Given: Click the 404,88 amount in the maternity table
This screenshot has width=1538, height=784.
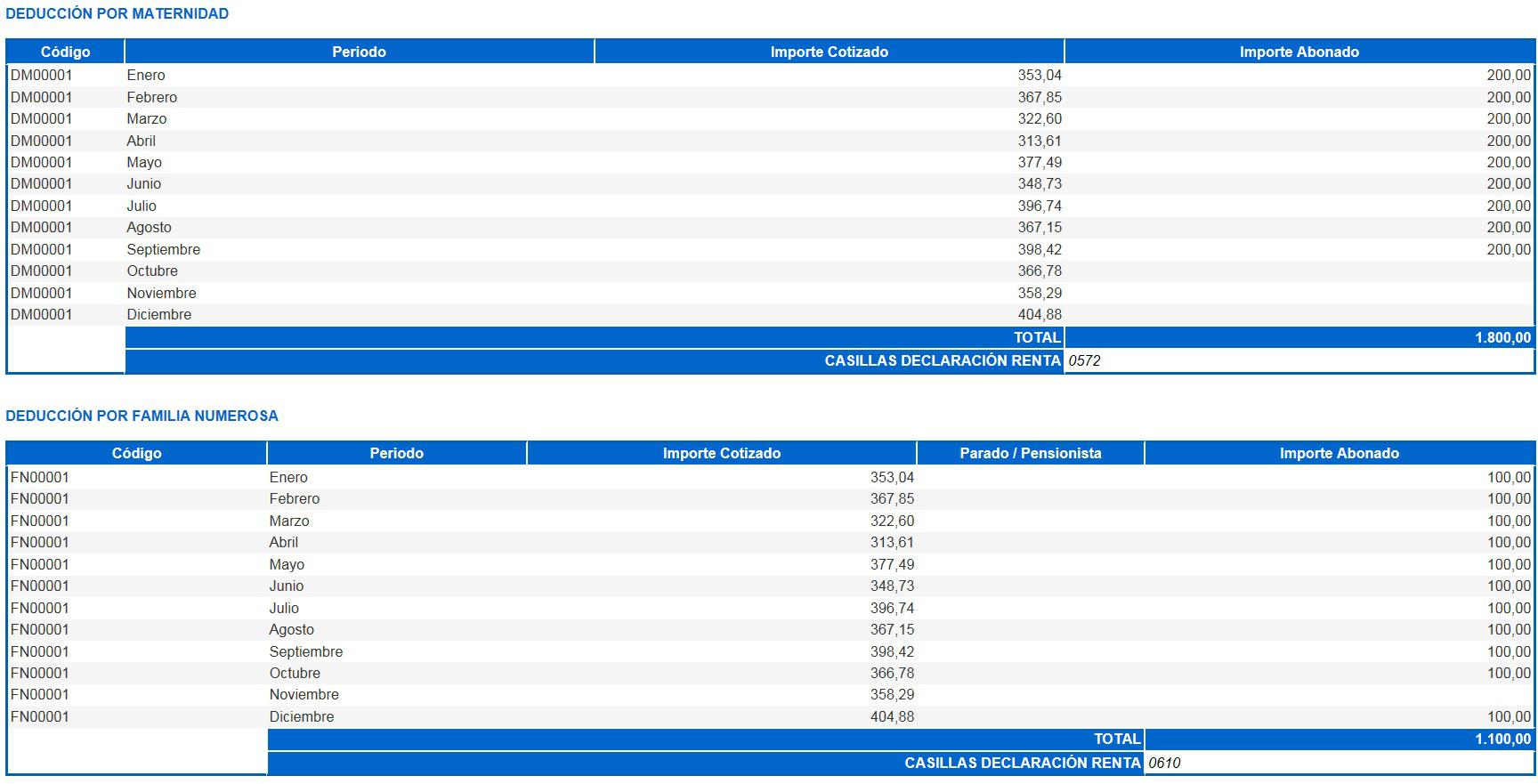Looking at the screenshot, I should coord(1040,314).
